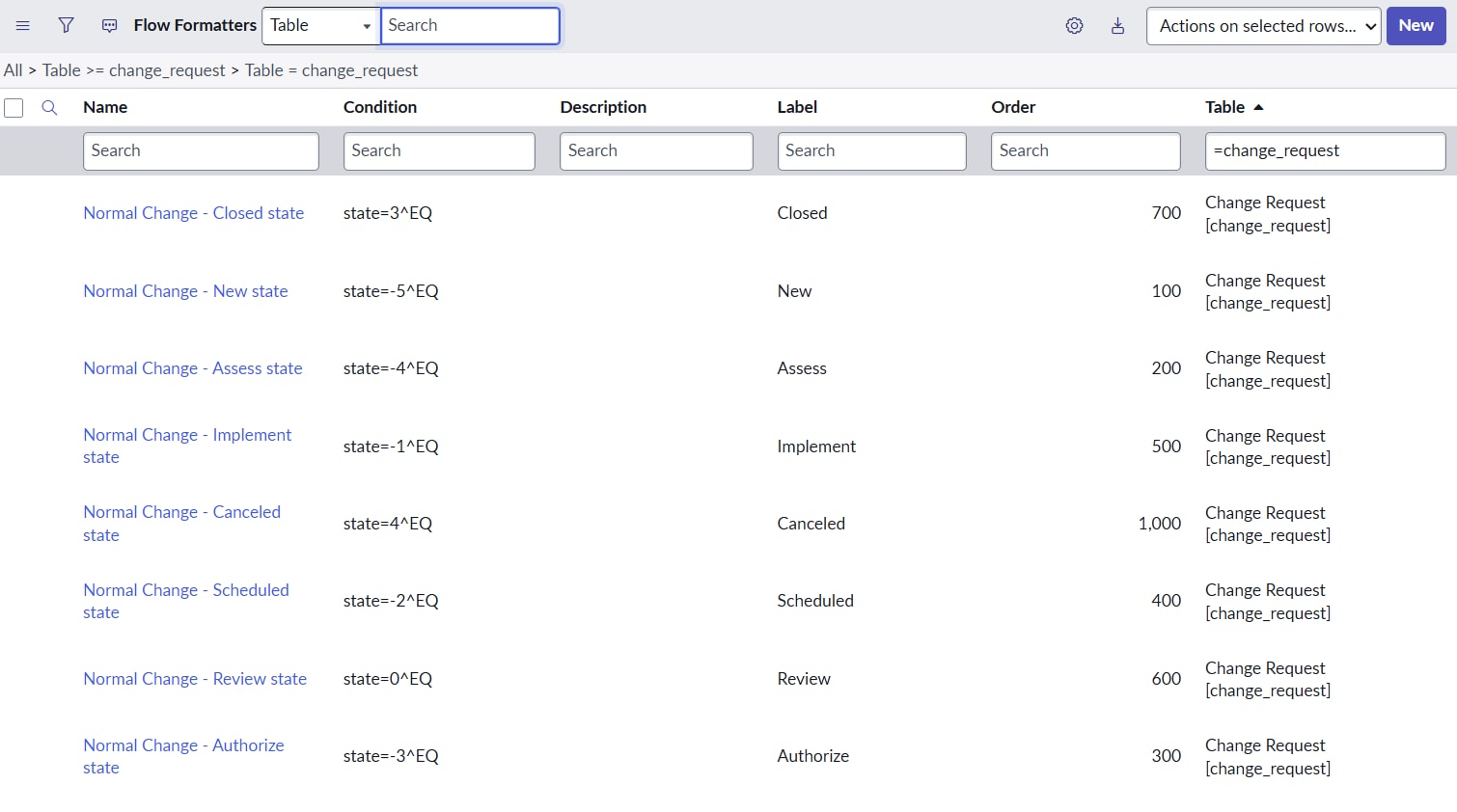The image size is (1457, 812).
Task: Click the funnel filter icon
Action: click(x=66, y=26)
